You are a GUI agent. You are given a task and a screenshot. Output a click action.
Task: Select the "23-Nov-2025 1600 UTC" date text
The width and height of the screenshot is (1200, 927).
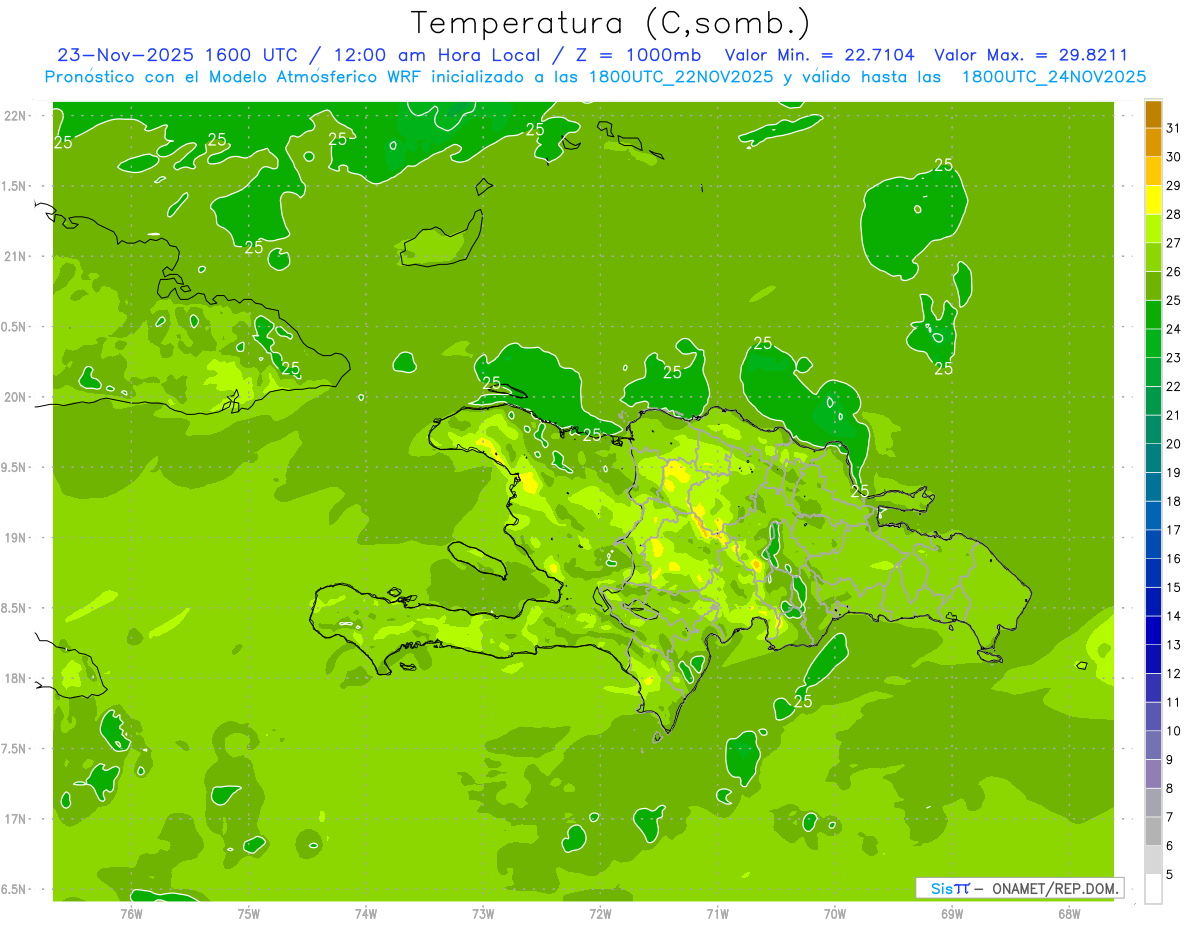click(x=178, y=55)
